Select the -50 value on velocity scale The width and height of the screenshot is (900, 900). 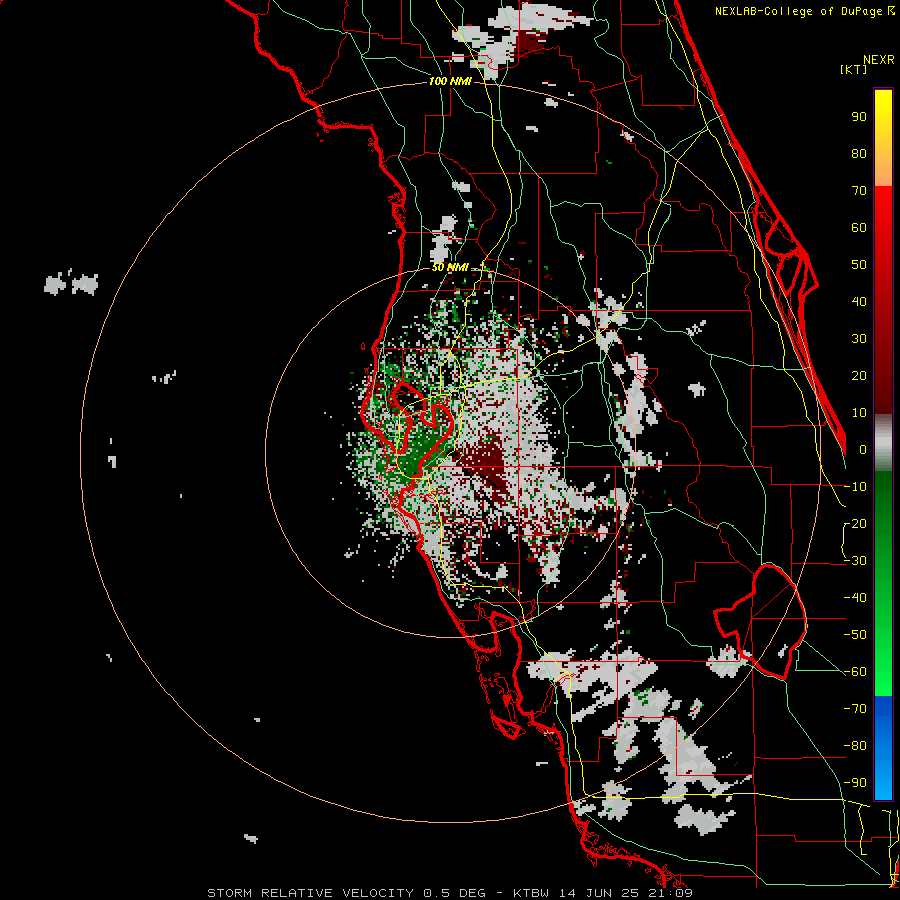855,635
